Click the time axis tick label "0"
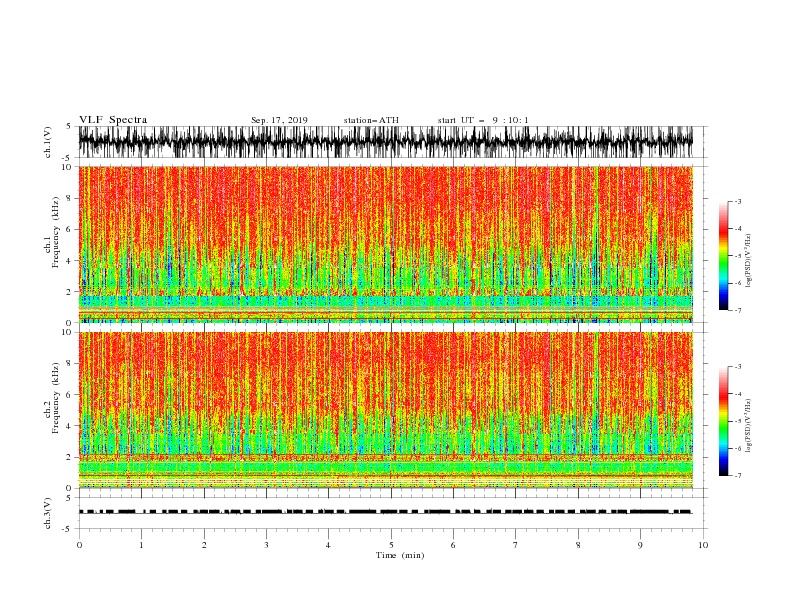 click(x=79, y=545)
